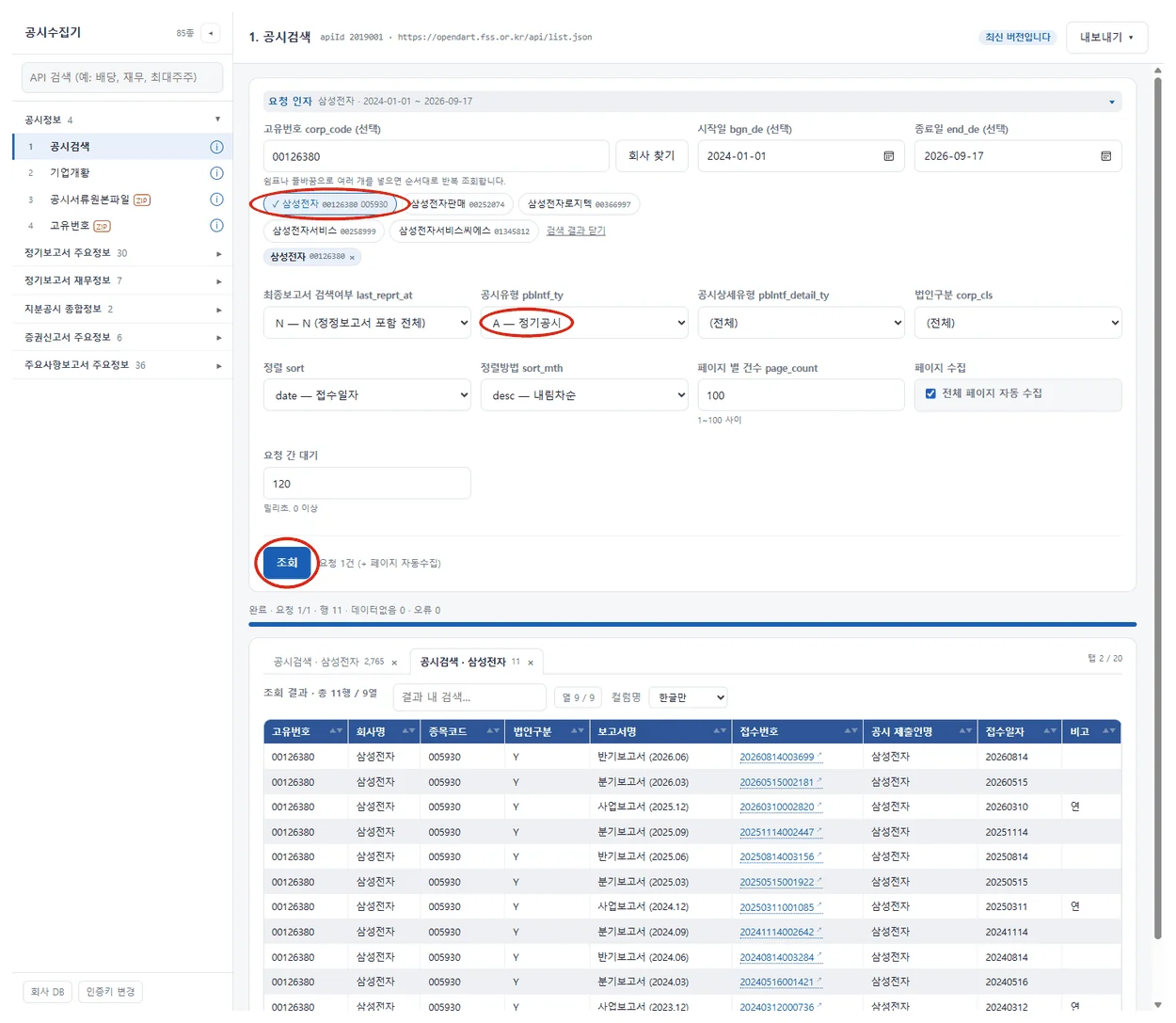1176x1023 pixels.
Task: Select 공시서류원본파일 in the sidebar
Action: pyautogui.click(x=89, y=200)
